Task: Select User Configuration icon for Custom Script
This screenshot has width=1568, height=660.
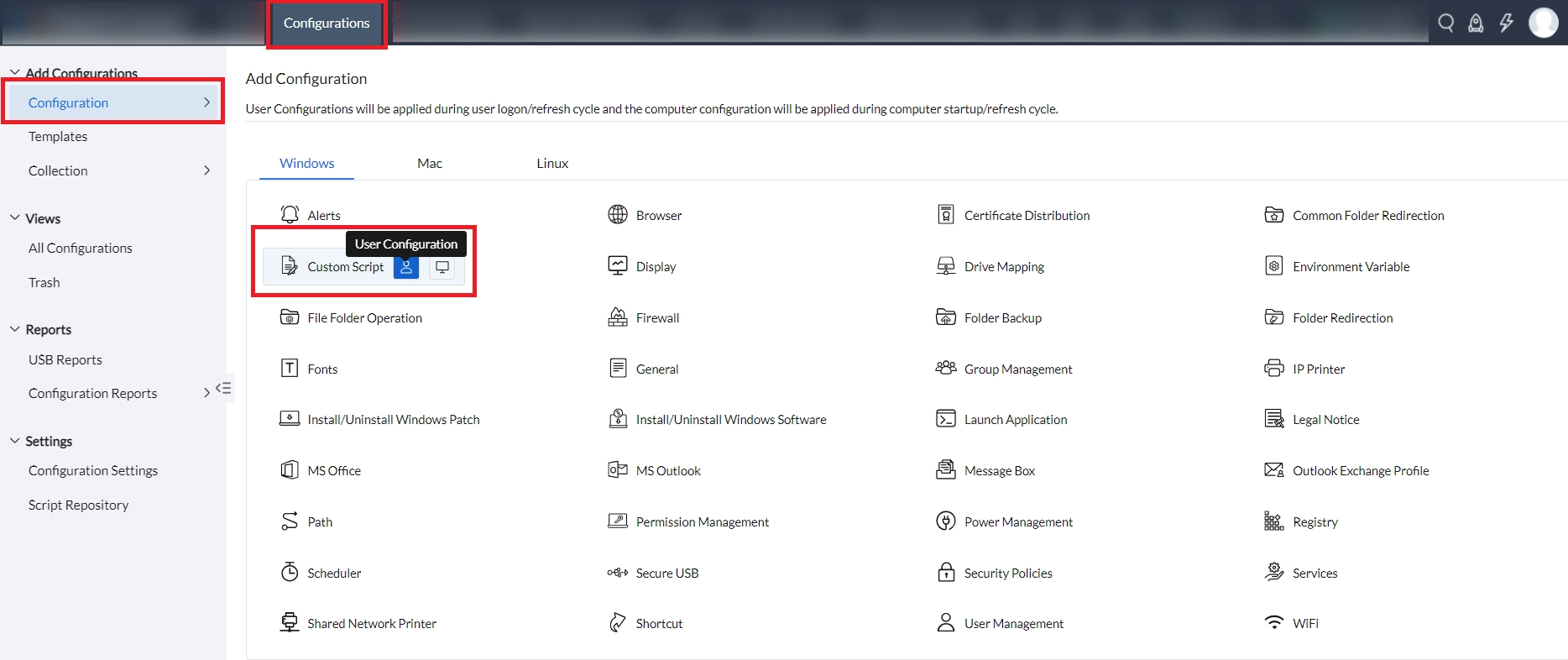Action: pos(406,267)
